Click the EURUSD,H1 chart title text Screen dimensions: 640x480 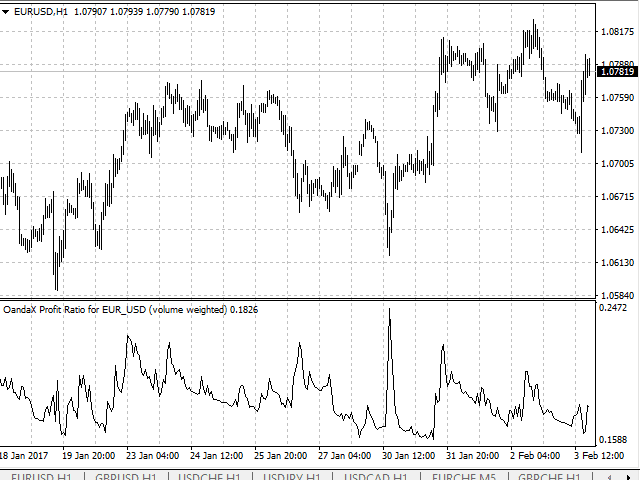tap(41, 12)
